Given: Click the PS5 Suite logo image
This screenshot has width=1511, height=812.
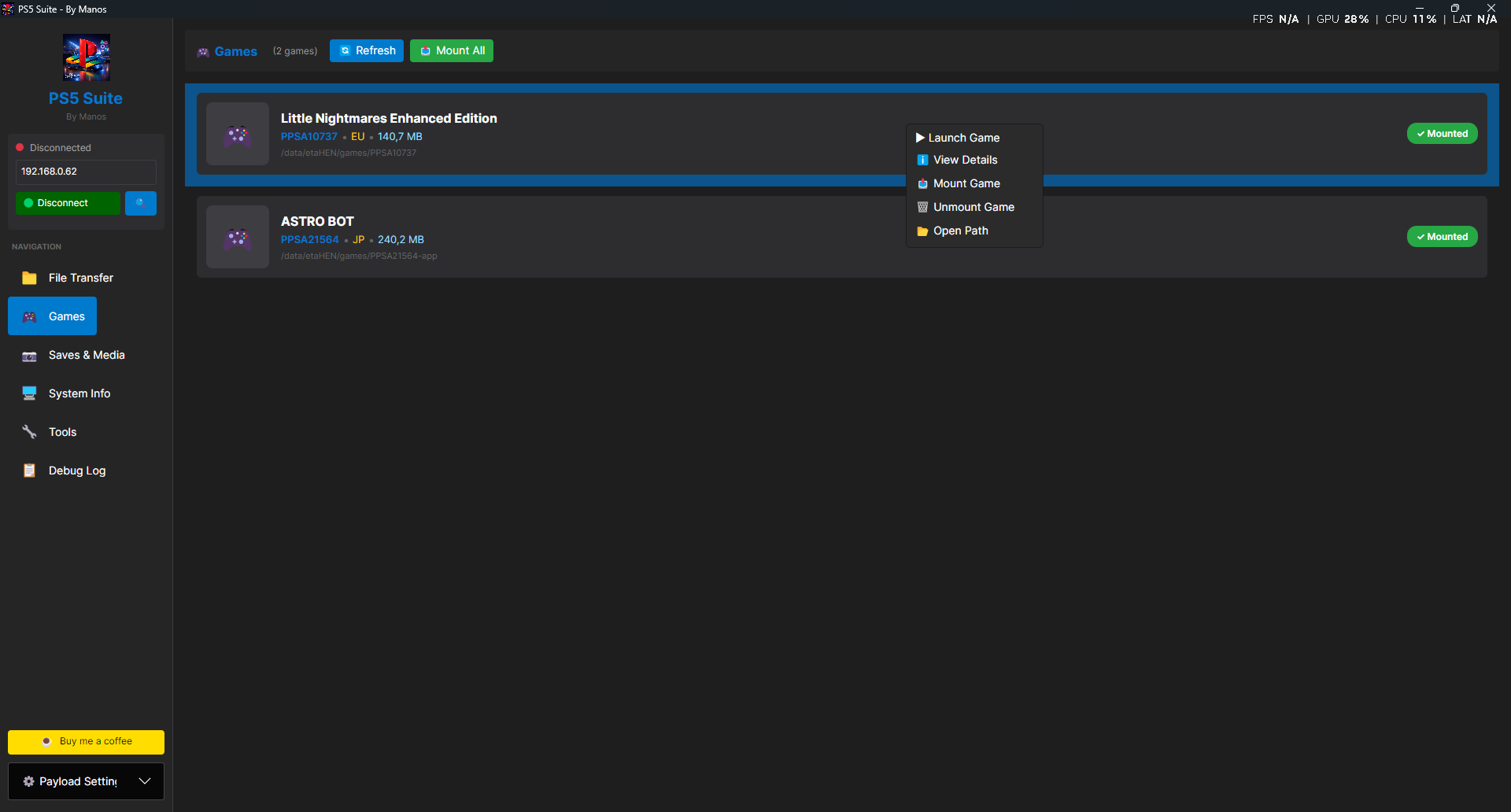Looking at the screenshot, I should pos(87,57).
